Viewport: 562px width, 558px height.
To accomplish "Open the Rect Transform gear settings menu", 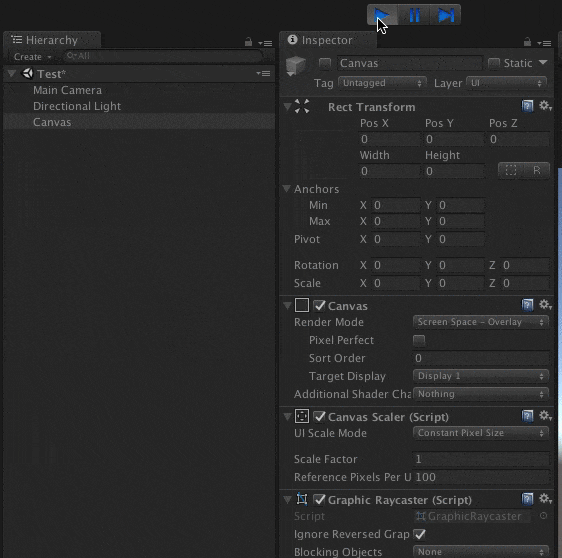I will coord(545,106).
